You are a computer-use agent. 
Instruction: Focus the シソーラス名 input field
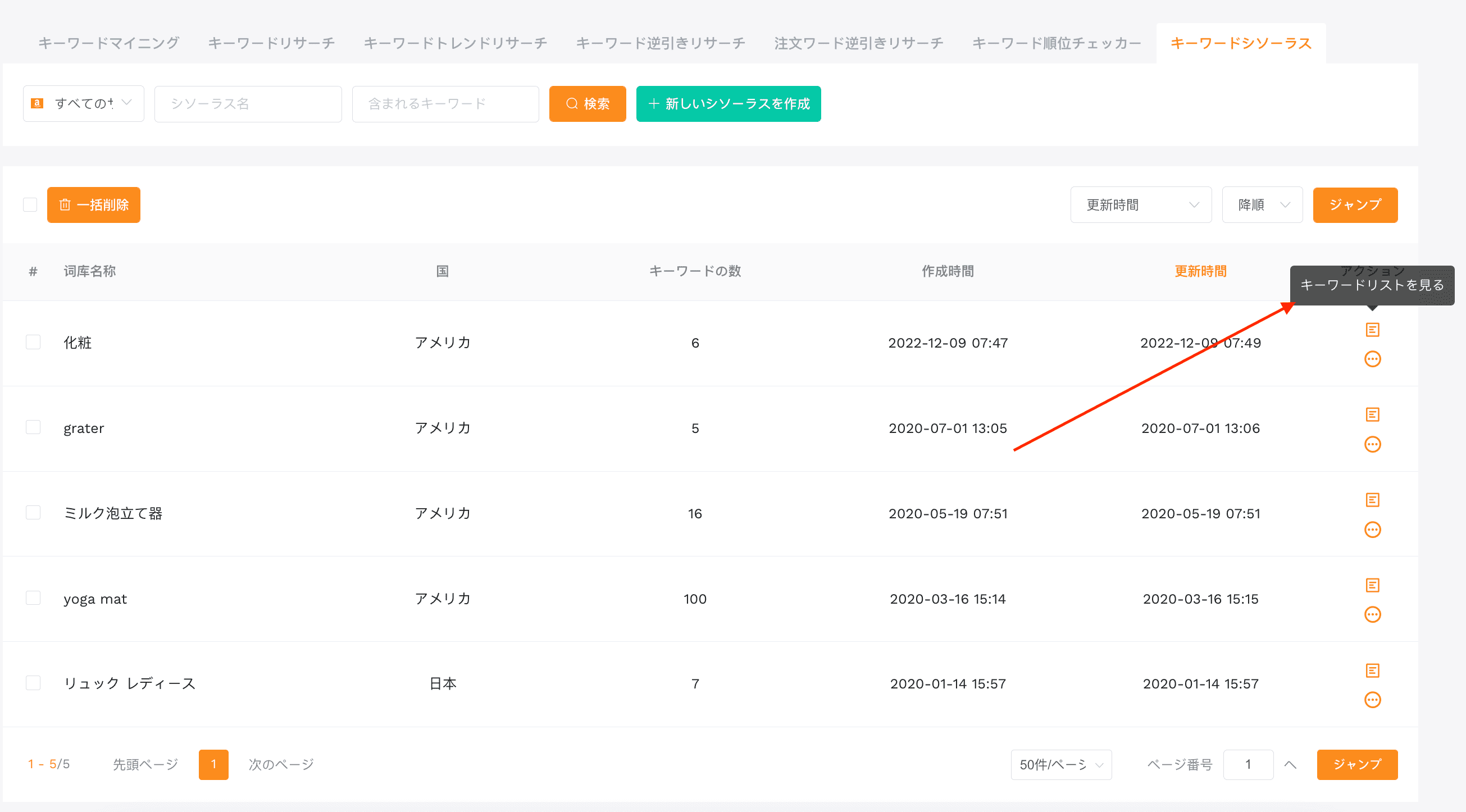click(x=248, y=103)
